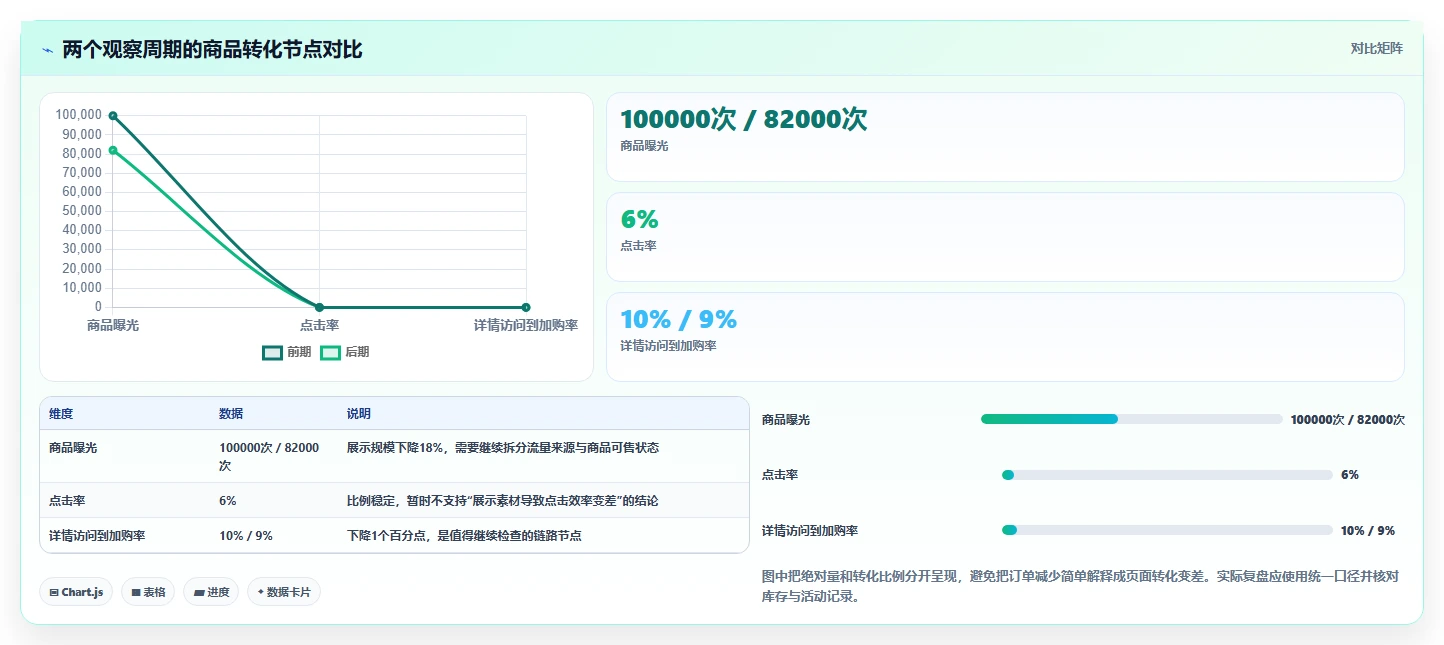Click the 对比矩阵 label in header
The width and height of the screenshot is (1444, 645).
click(x=1376, y=48)
